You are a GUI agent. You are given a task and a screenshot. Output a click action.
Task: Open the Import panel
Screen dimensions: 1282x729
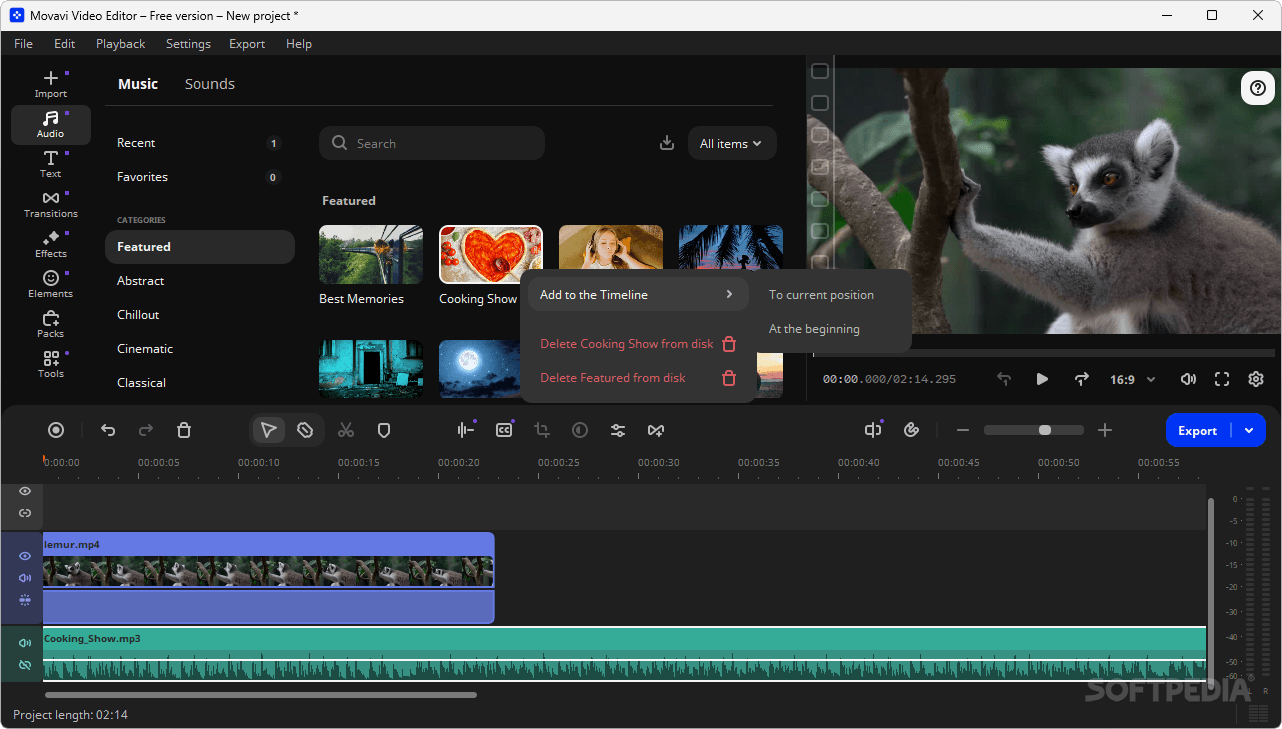coord(51,84)
